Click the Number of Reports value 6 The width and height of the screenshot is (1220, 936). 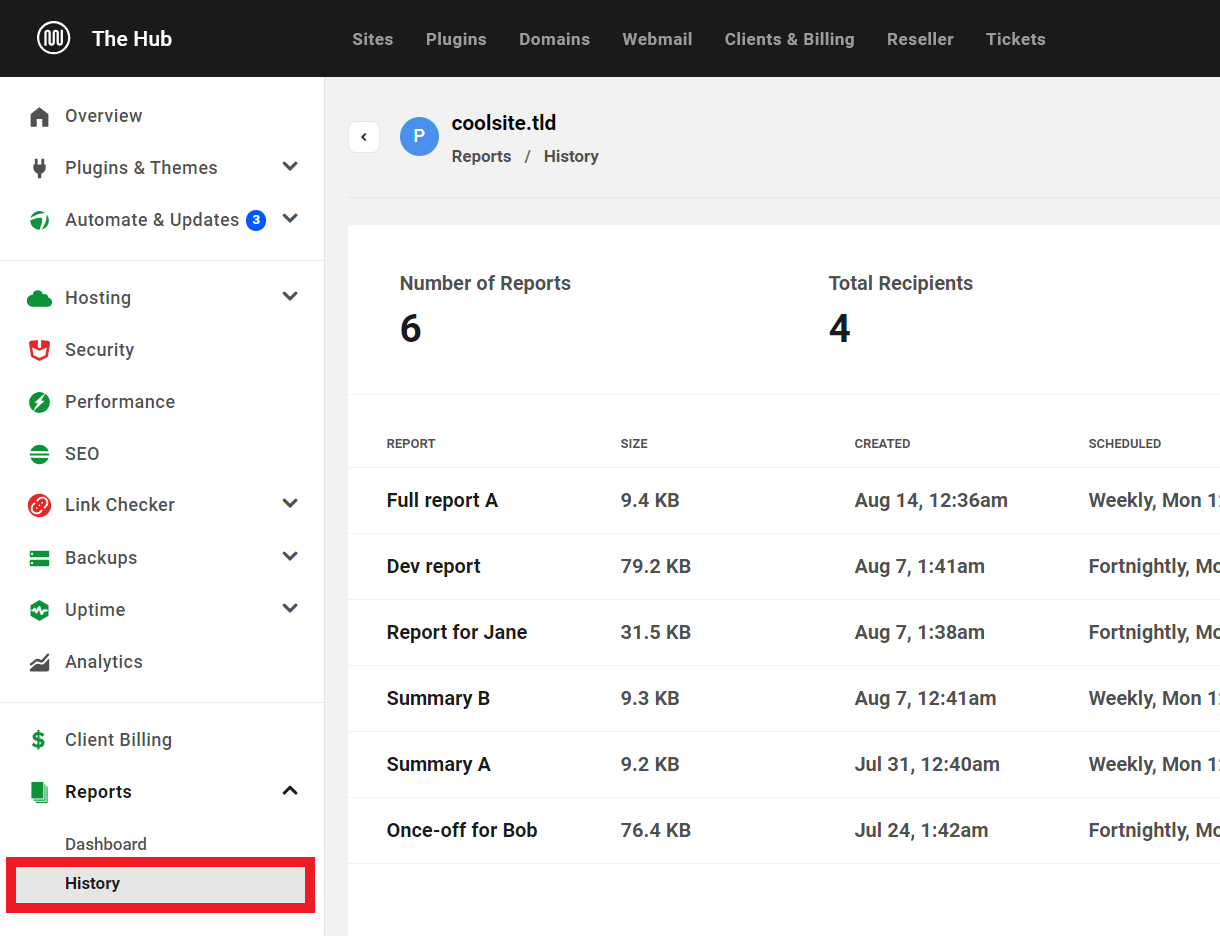point(411,328)
